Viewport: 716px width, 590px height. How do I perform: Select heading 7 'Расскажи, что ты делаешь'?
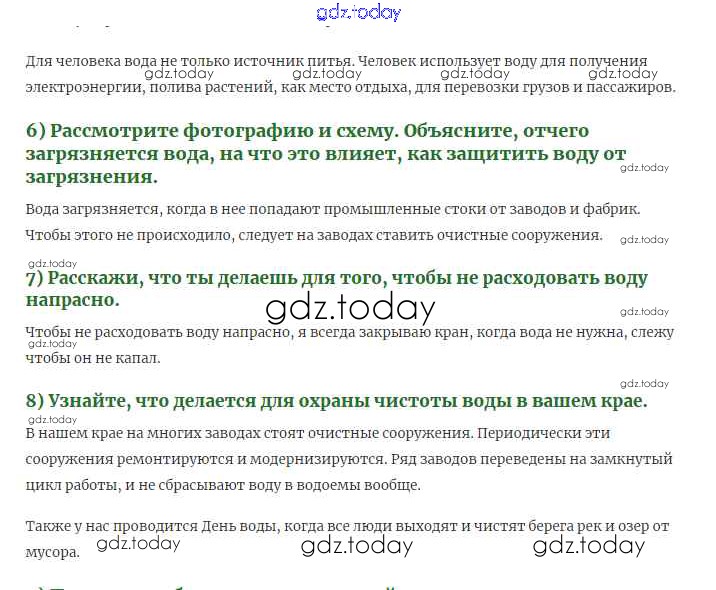tap(336, 278)
